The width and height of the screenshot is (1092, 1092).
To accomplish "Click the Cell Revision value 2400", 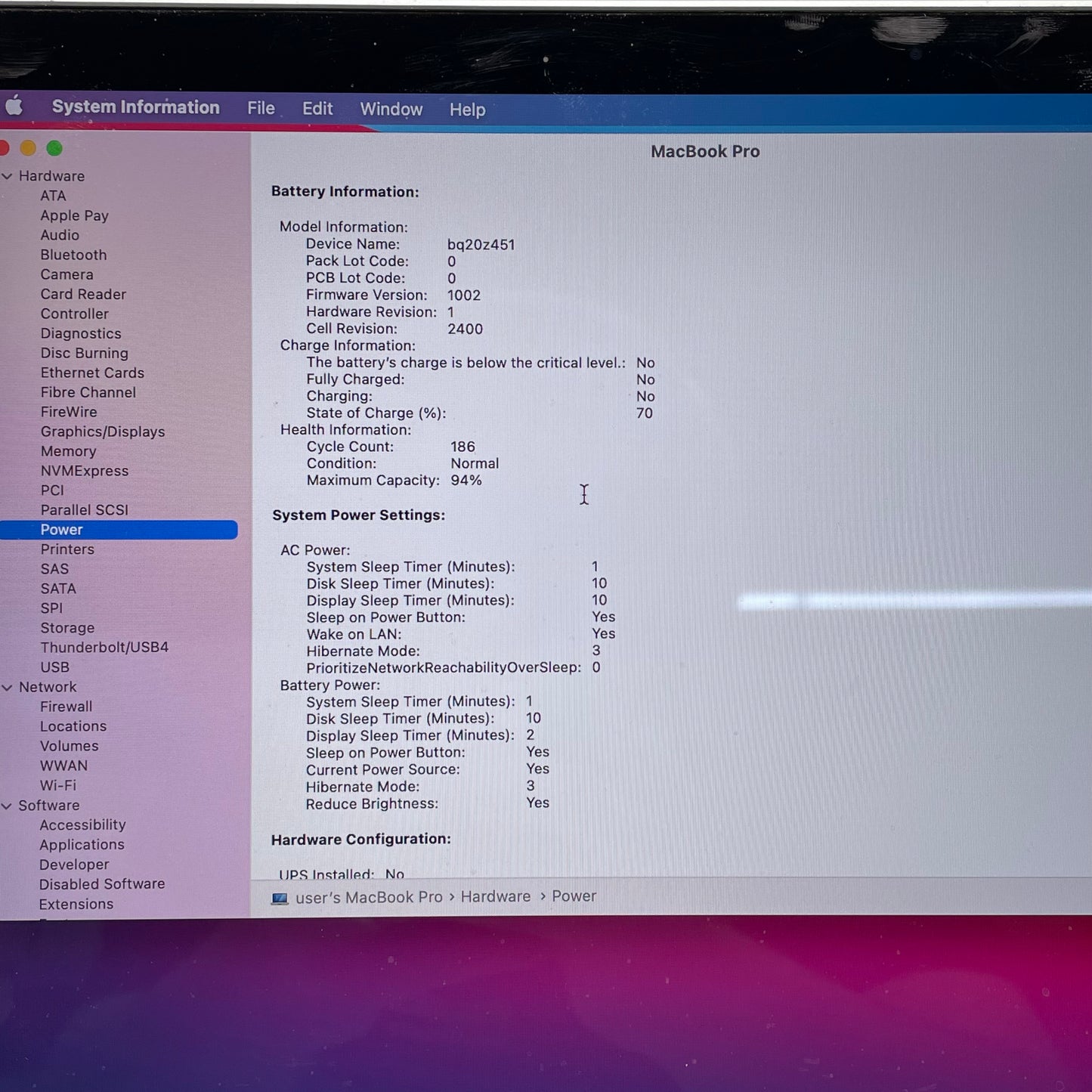I will point(465,329).
